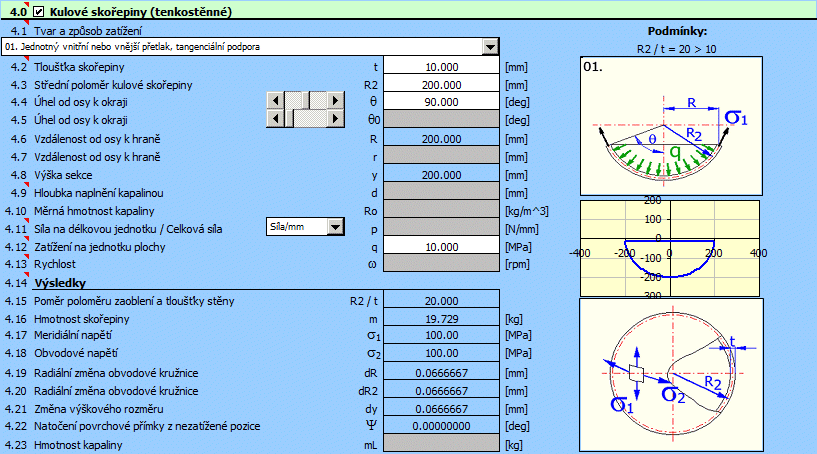Click the 'Střední poloměr kulové skořepiny' label

[113, 84]
